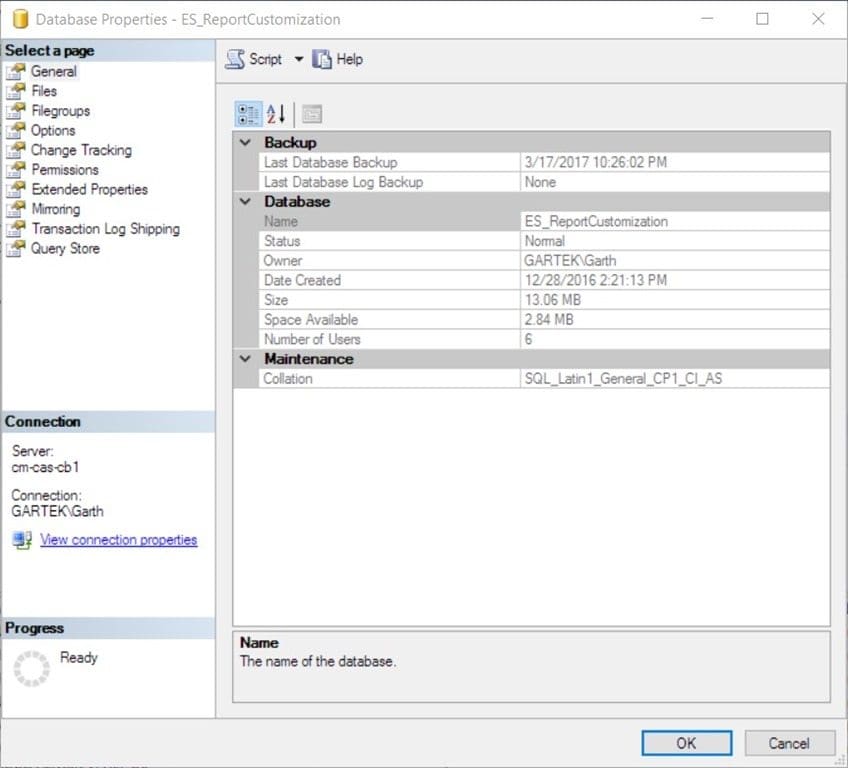Screen dimensions: 848x768
Task: Collapse the Maintenance category
Action: tap(246, 359)
